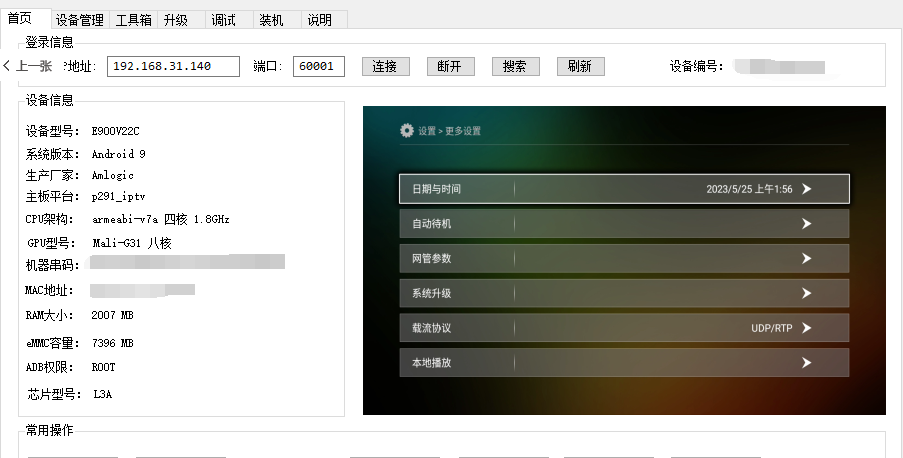Click the arrow beside 系统升级
The height and width of the screenshot is (458, 903).
[807, 293]
